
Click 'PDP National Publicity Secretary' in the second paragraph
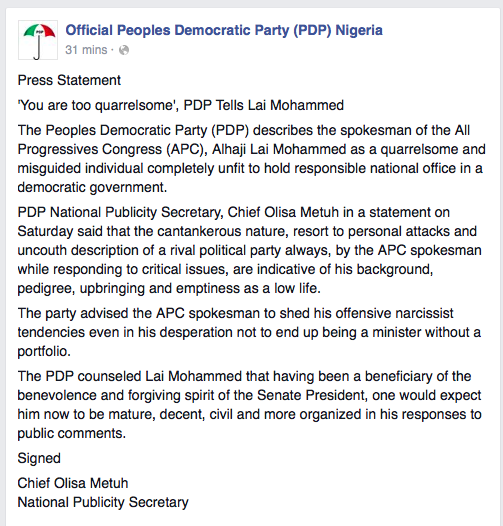(x=120, y=212)
